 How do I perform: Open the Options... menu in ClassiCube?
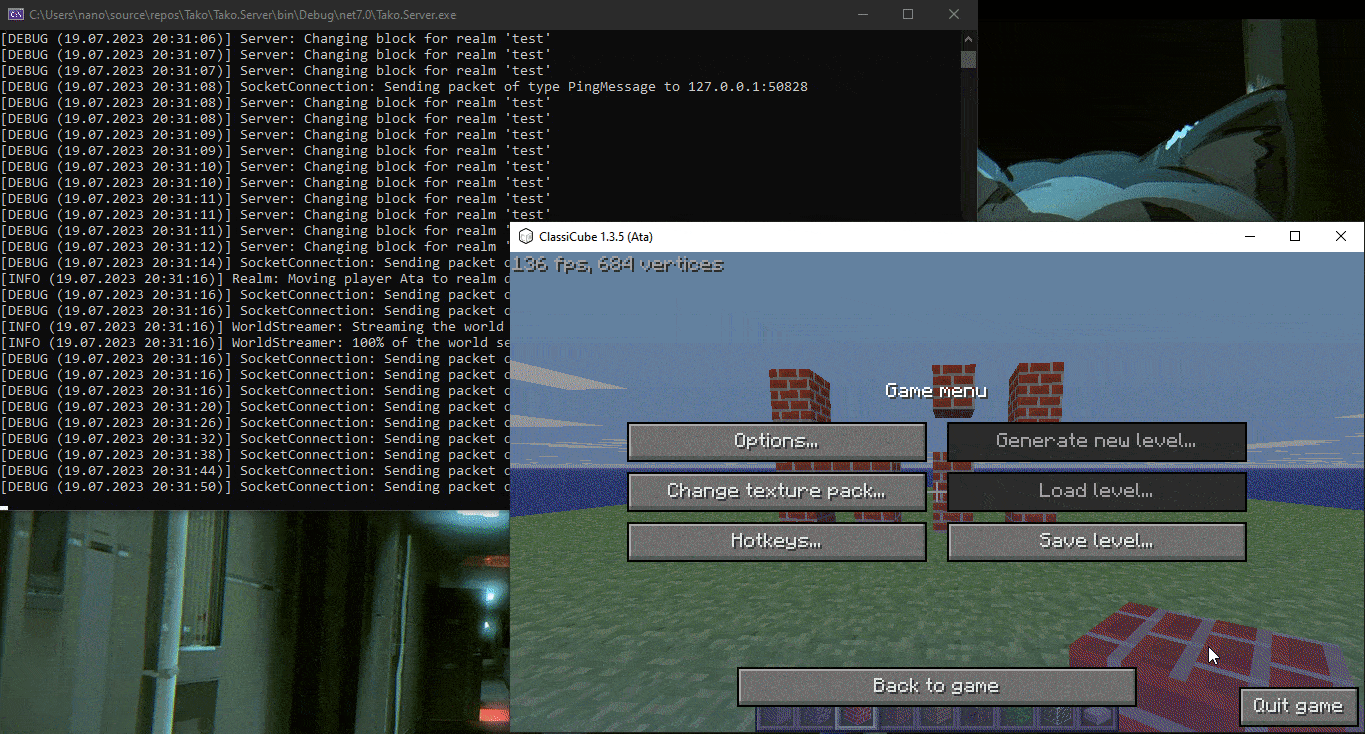(777, 441)
